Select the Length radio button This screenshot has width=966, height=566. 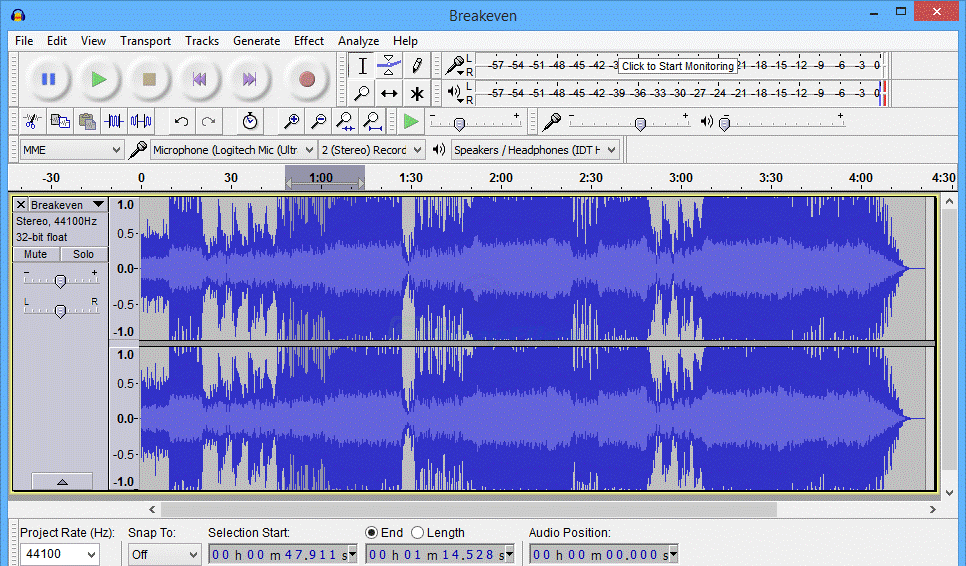click(x=417, y=533)
